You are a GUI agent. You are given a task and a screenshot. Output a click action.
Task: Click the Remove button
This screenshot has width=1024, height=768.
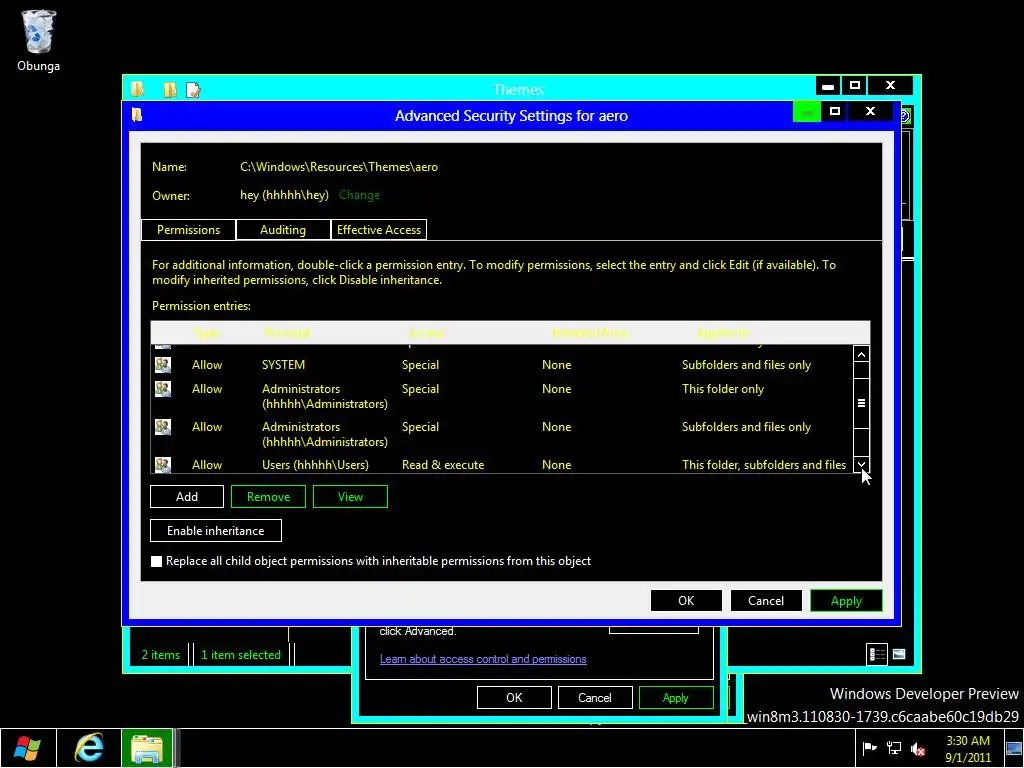tap(268, 496)
